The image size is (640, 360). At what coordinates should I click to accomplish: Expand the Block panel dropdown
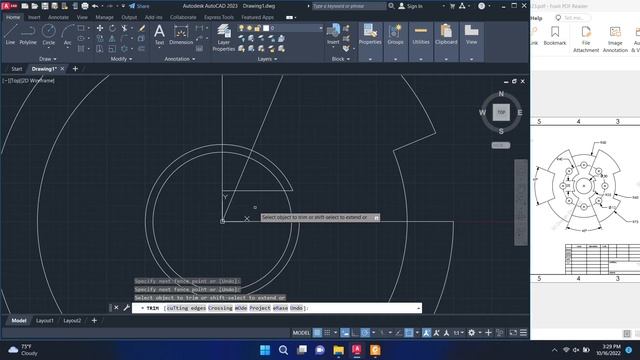click(340, 59)
